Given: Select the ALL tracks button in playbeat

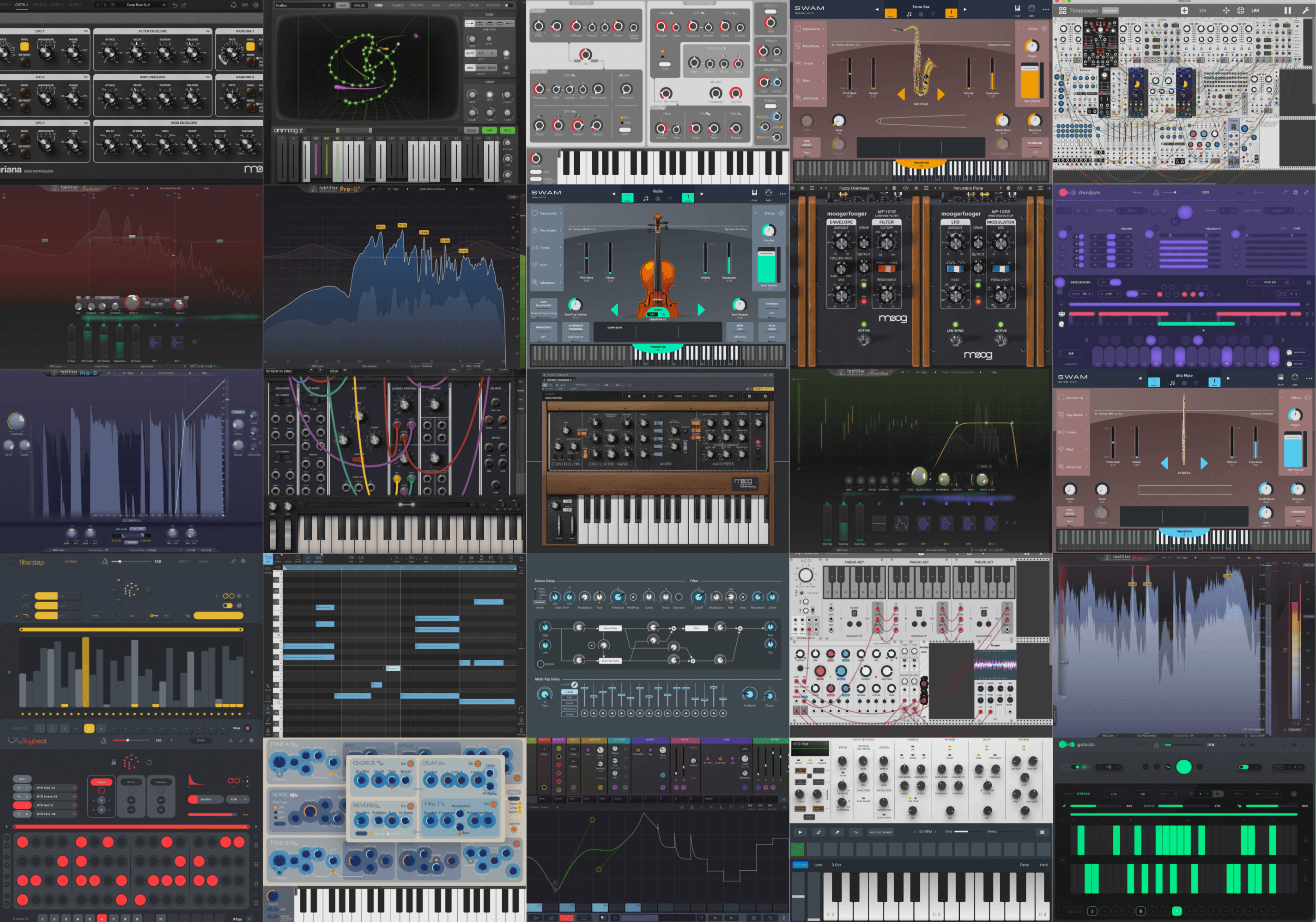Looking at the screenshot, I should pos(22,779).
